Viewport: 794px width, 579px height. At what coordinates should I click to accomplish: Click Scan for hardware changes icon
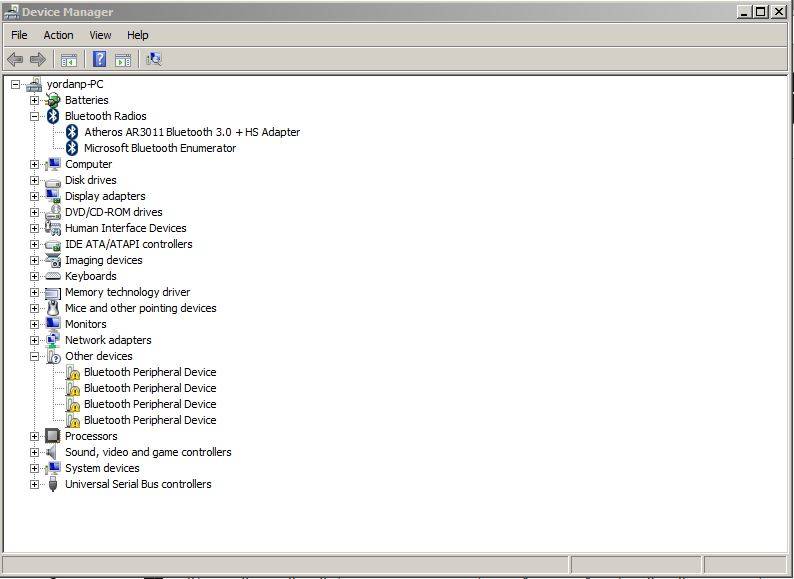(154, 59)
